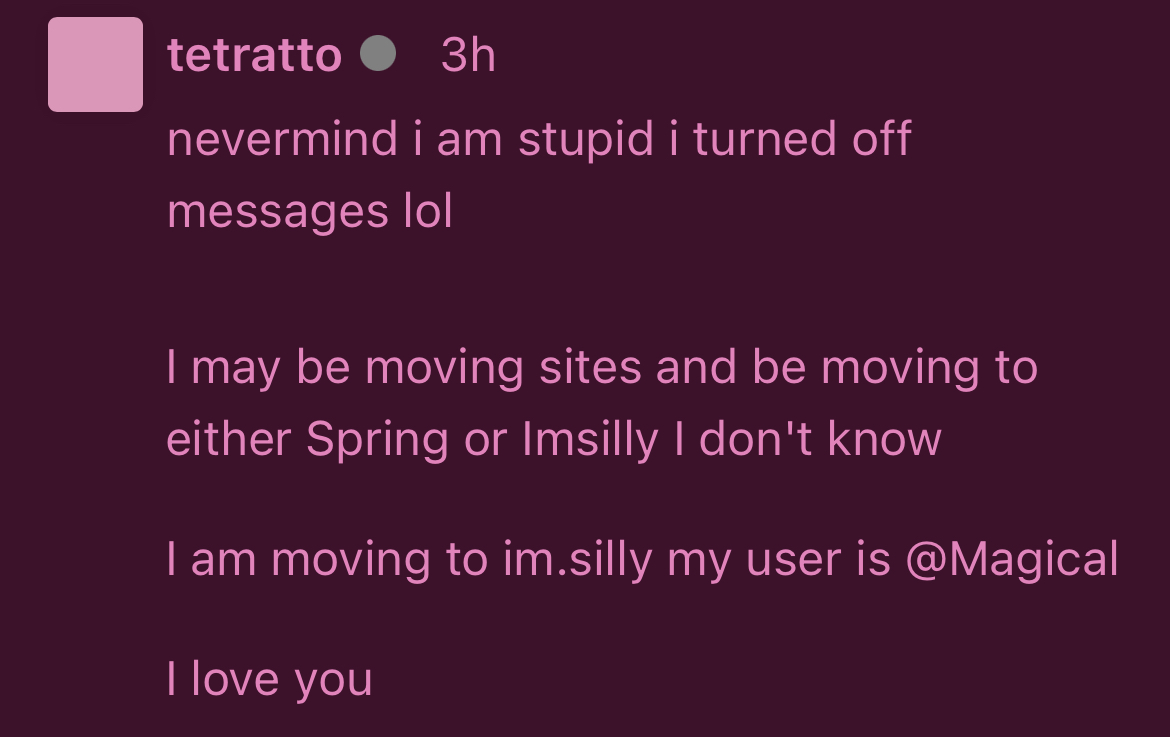The width and height of the screenshot is (1170, 737).
Task: Open the @Magical user mention
Action: point(1012,559)
